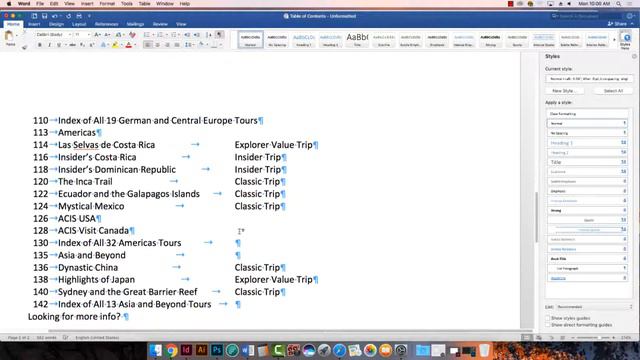Increase paragraph indent
The image size is (640, 360).
click(197, 35)
